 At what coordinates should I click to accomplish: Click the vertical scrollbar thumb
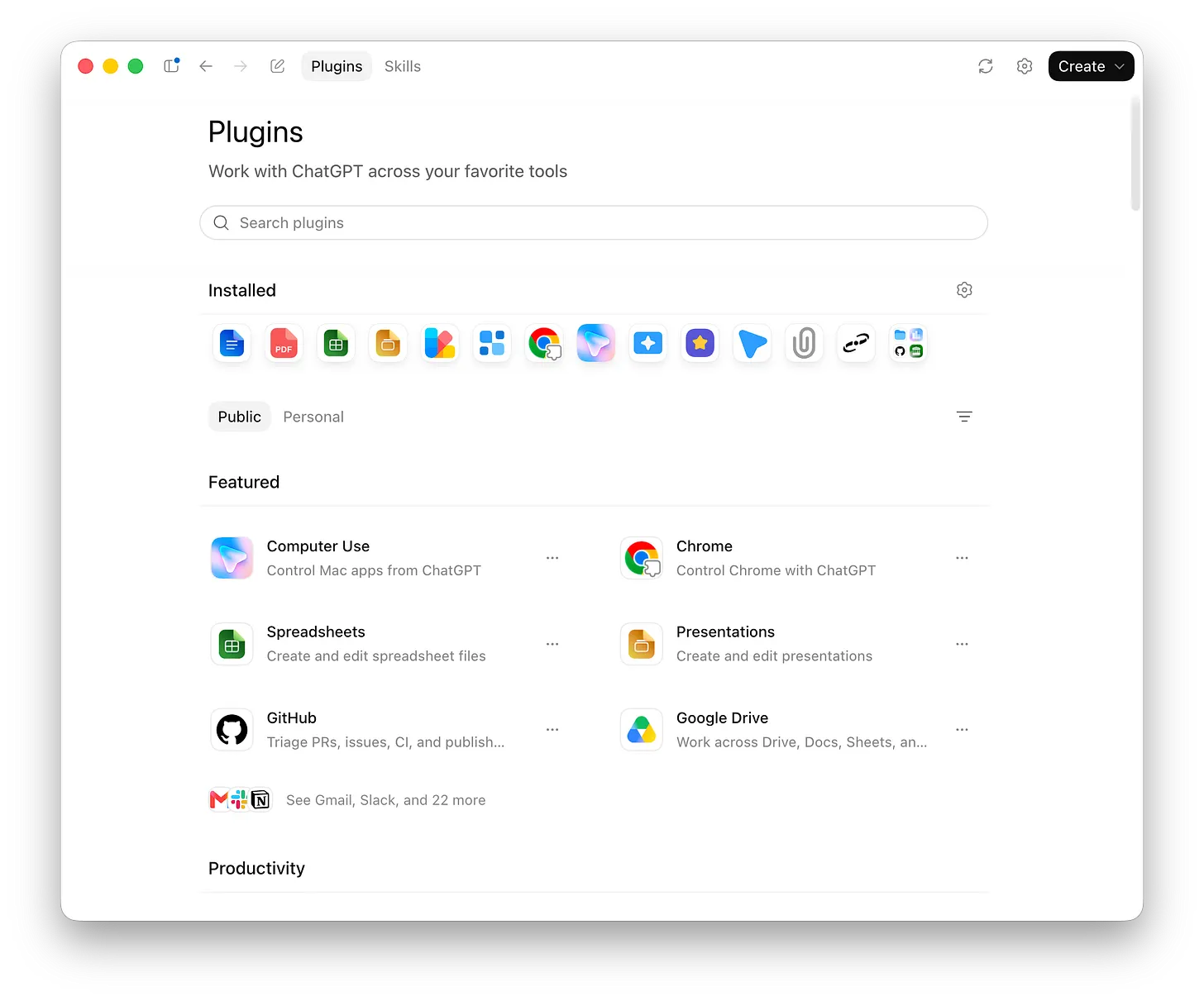[1136, 155]
